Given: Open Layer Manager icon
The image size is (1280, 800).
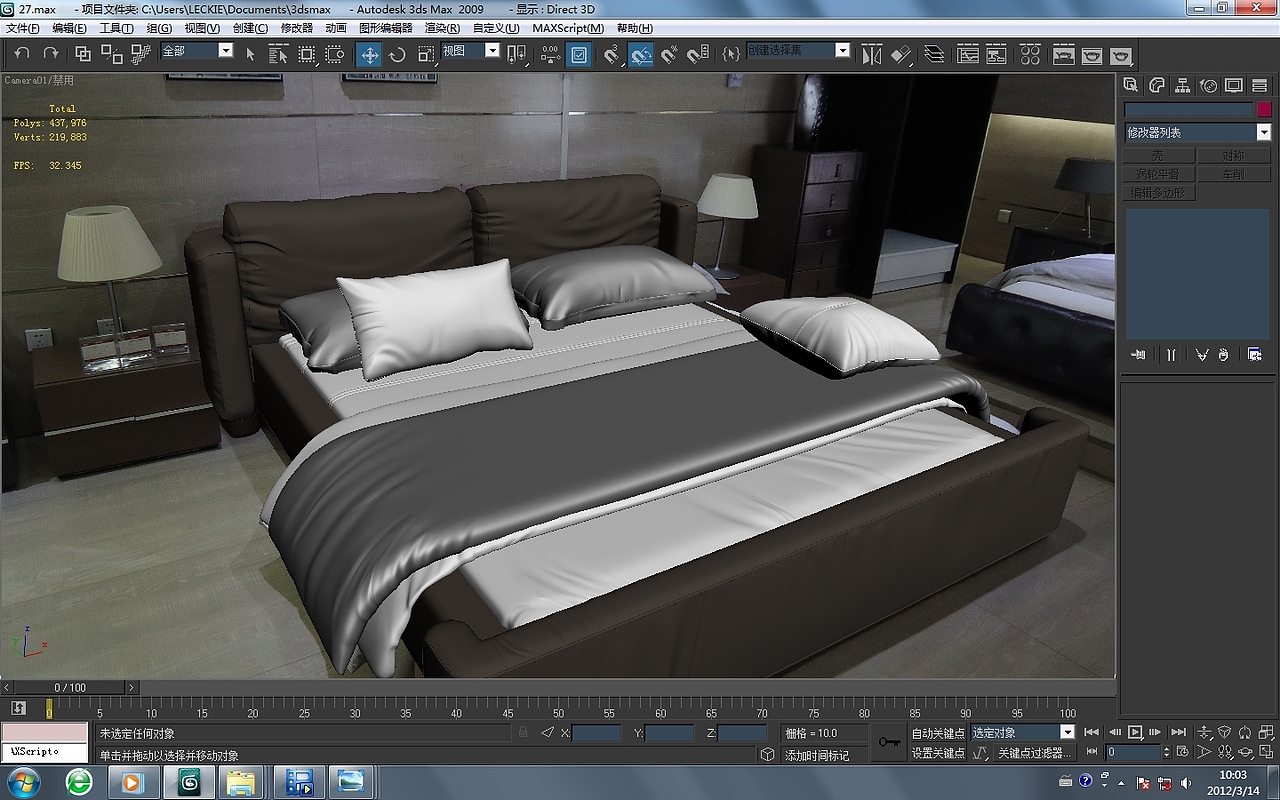Looking at the screenshot, I should pos(934,54).
